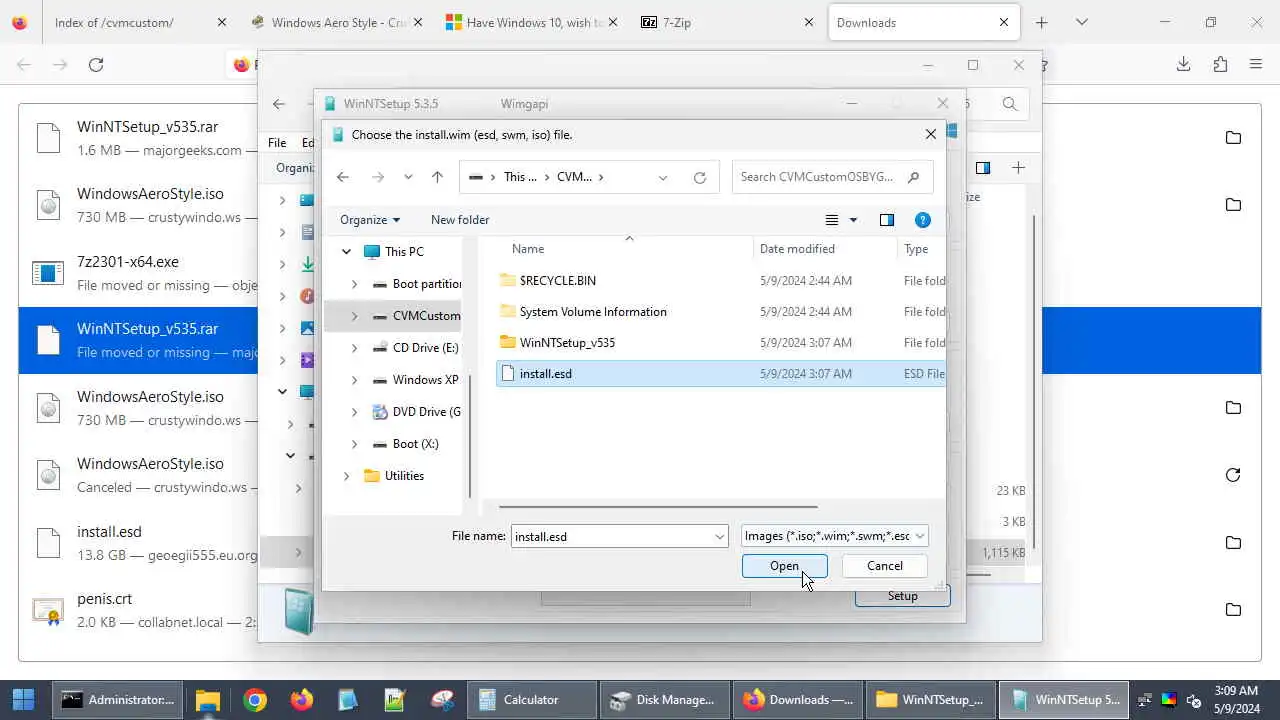
Task: Select Utilities in the navigation tree
Action: pyautogui.click(x=394, y=476)
